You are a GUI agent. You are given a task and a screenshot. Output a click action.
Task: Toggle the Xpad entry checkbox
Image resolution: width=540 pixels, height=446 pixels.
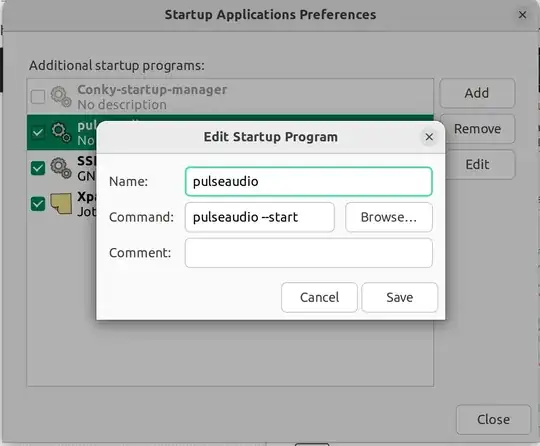38,204
